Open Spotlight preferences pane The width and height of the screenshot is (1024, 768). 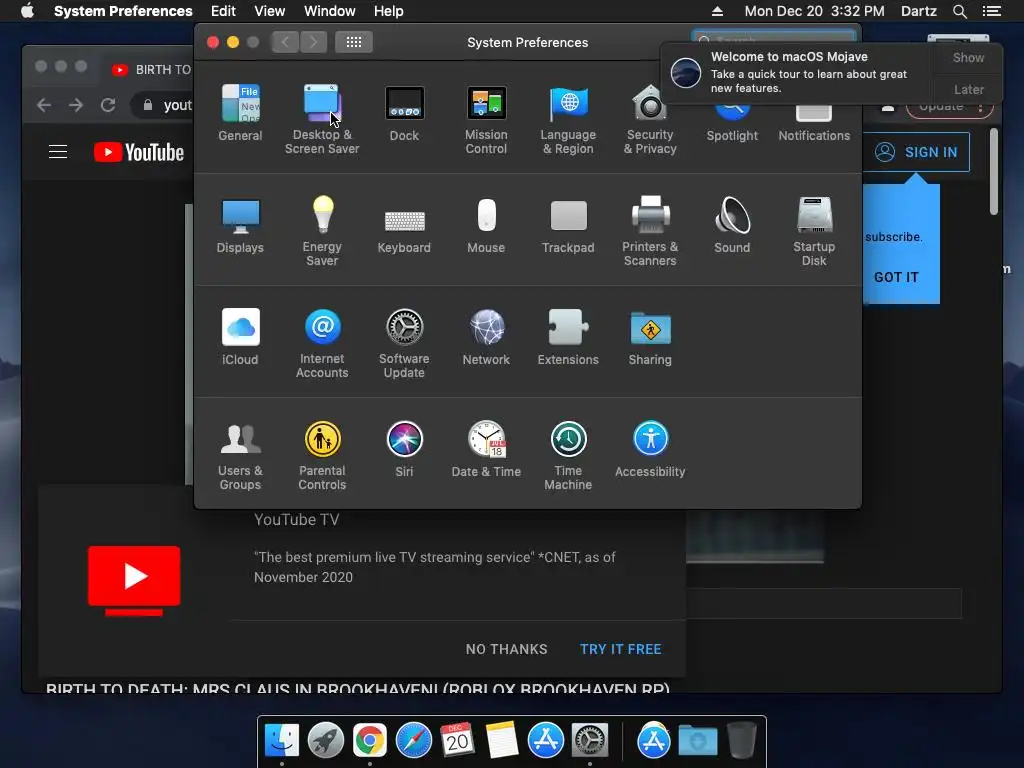[x=732, y=121]
